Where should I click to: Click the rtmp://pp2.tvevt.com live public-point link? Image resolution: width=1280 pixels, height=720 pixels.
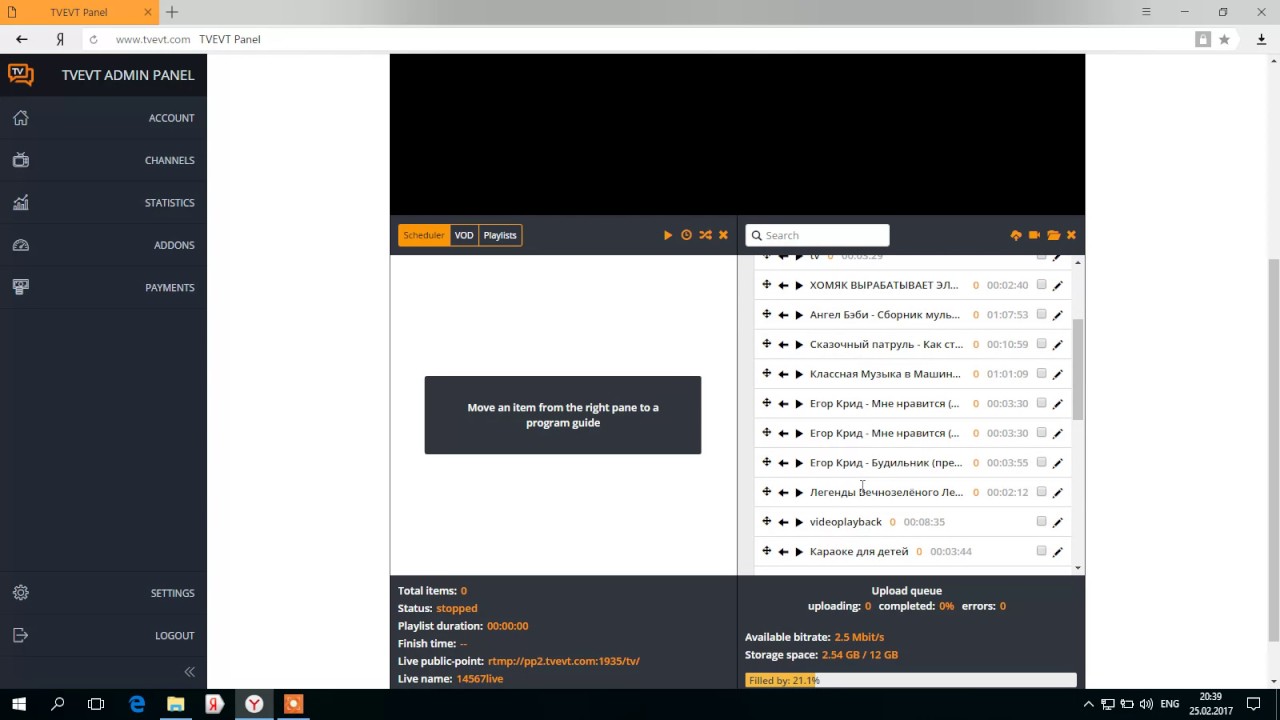[x=563, y=661]
